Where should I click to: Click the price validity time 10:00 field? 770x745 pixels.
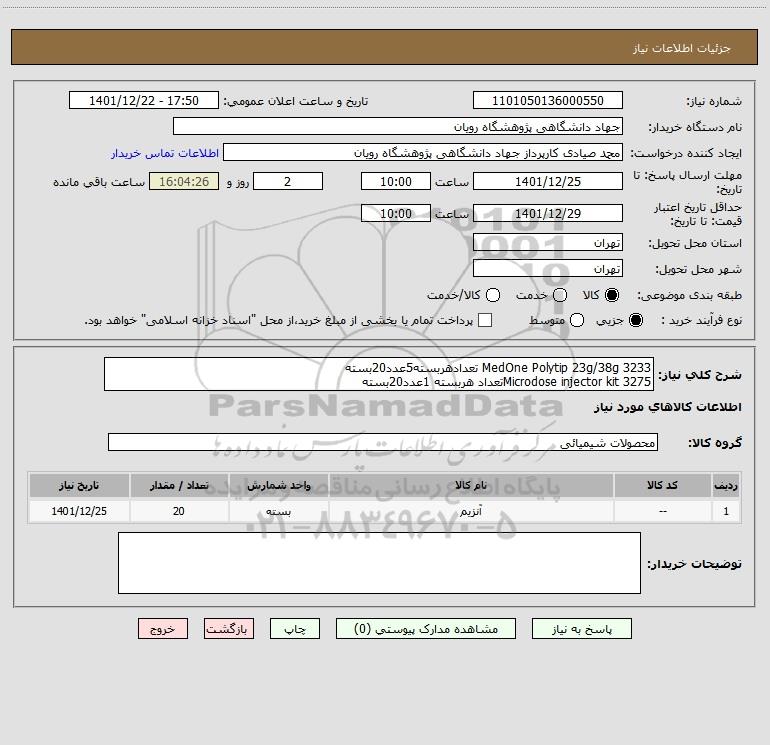coord(396,213)
